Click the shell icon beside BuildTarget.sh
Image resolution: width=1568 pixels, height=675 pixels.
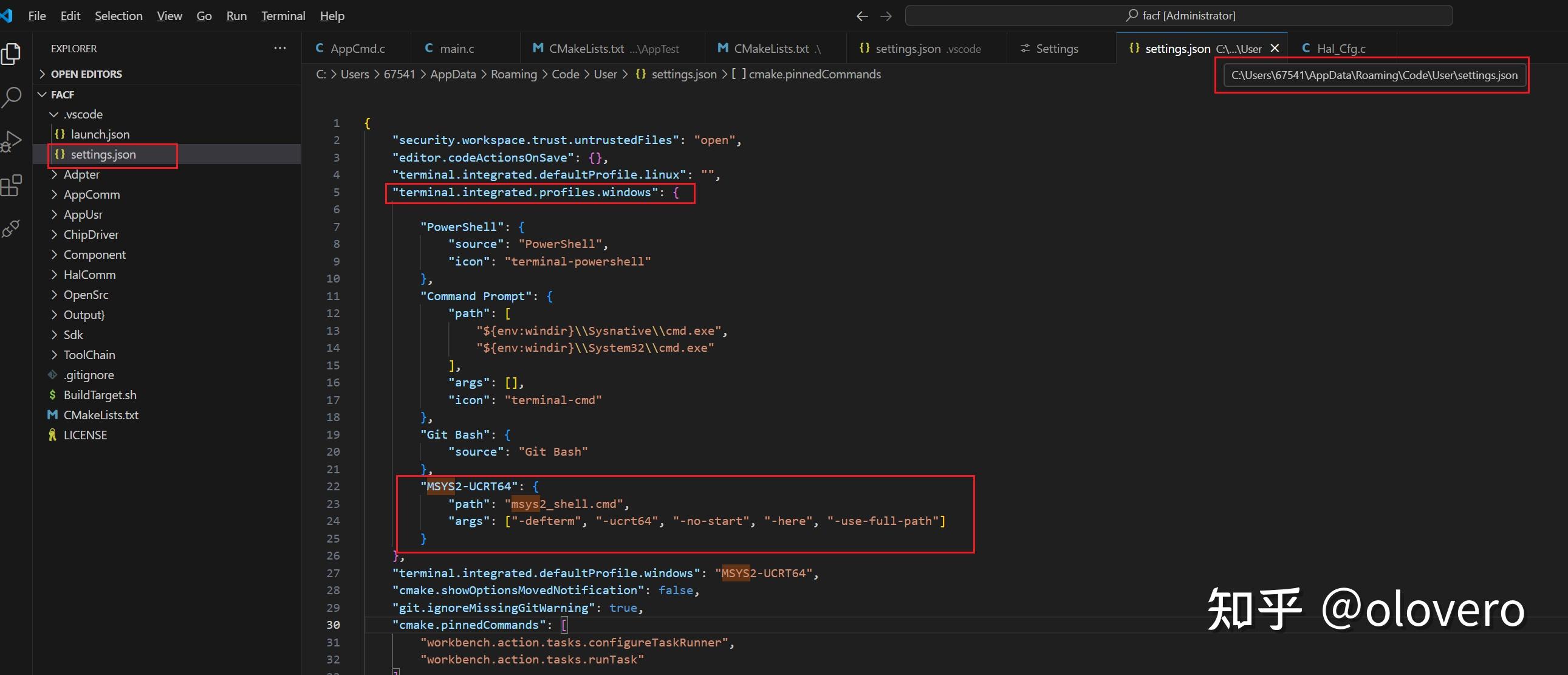[x=52, y=394]
